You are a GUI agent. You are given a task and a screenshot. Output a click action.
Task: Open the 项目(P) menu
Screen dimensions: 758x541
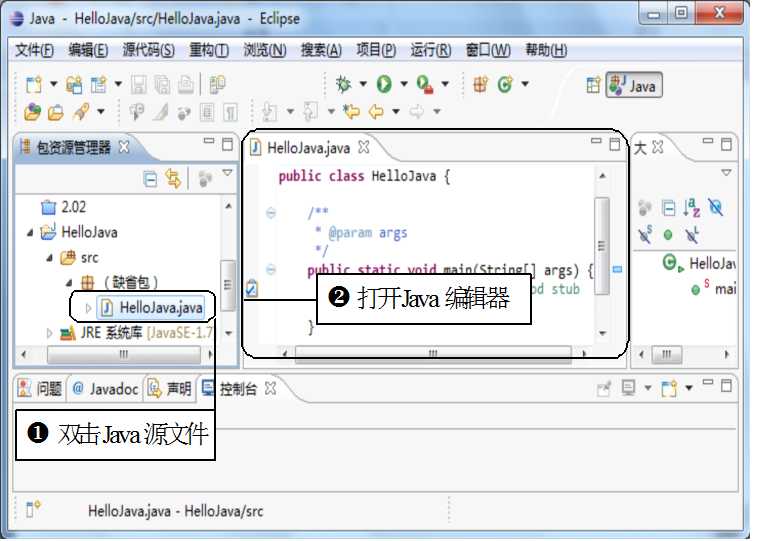coord(376,50)
